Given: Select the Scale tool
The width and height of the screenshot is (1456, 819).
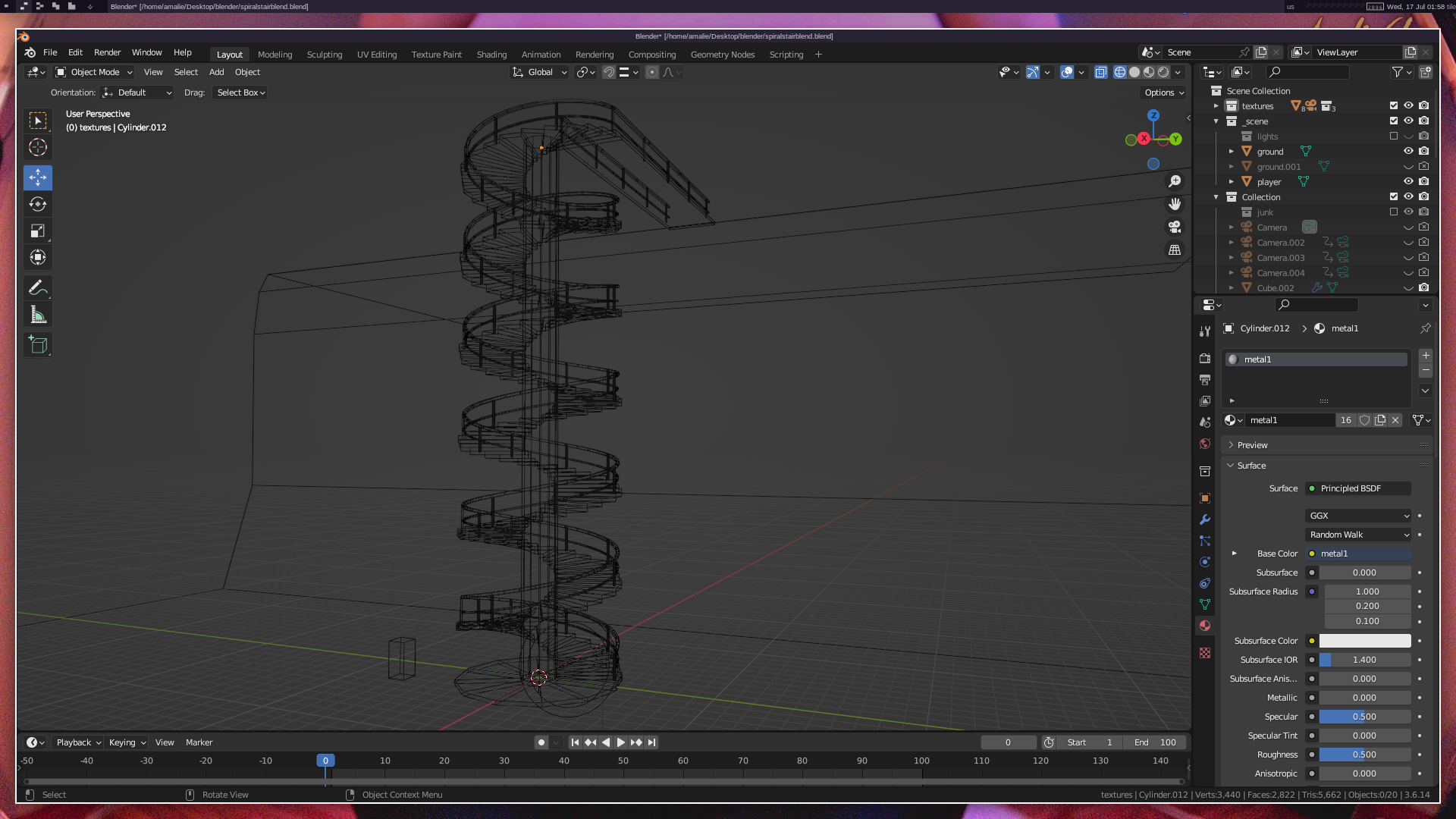Looking at the screenshot, I should point(38,231).
